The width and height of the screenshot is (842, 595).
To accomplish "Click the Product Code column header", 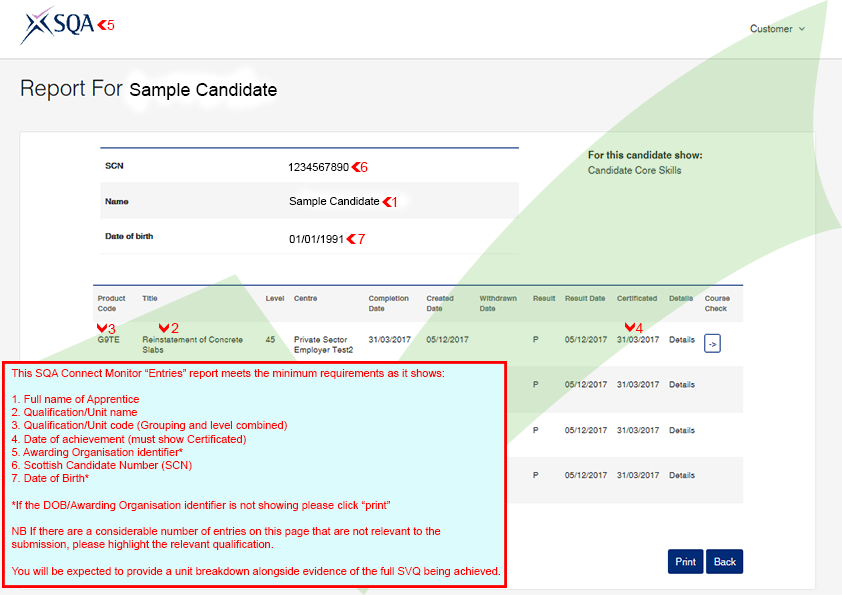I will click(111, 303).
